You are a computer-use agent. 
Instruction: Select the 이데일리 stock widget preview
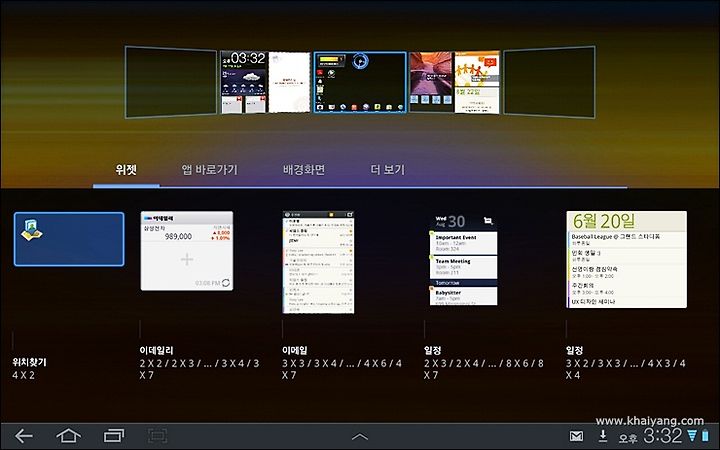tap(187, 251)
